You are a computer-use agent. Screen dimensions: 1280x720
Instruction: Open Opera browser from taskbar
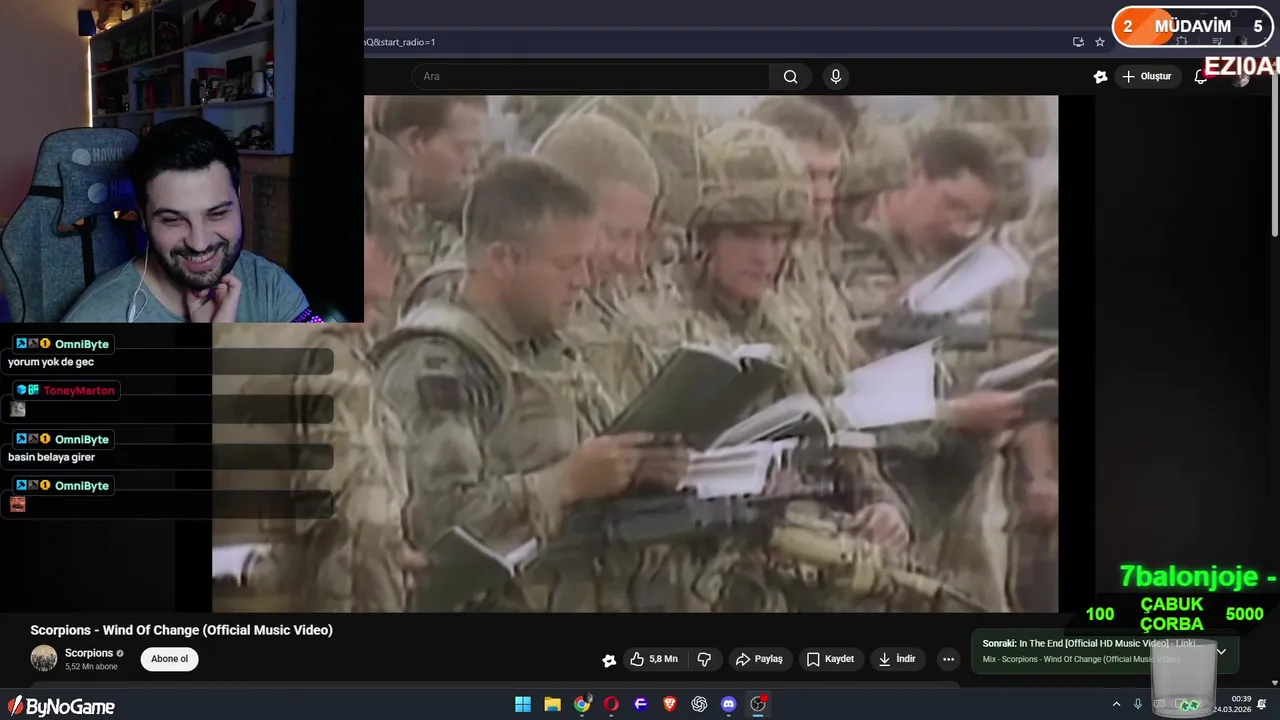[611, 704]
